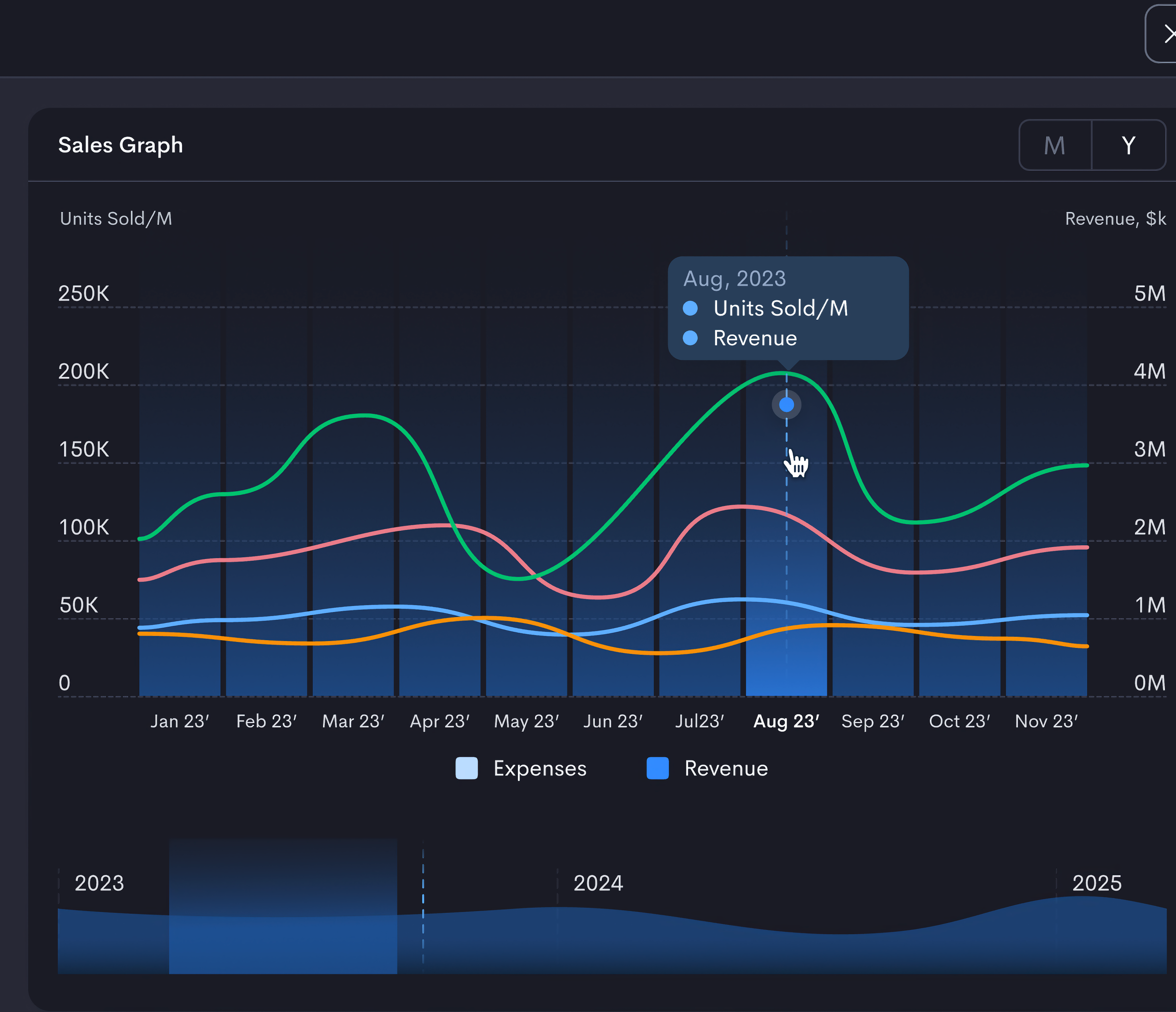Switch to yearly view with Y toggle
The width and height of the screenshot is (1176, 1012).
(x=1128, y=145)
